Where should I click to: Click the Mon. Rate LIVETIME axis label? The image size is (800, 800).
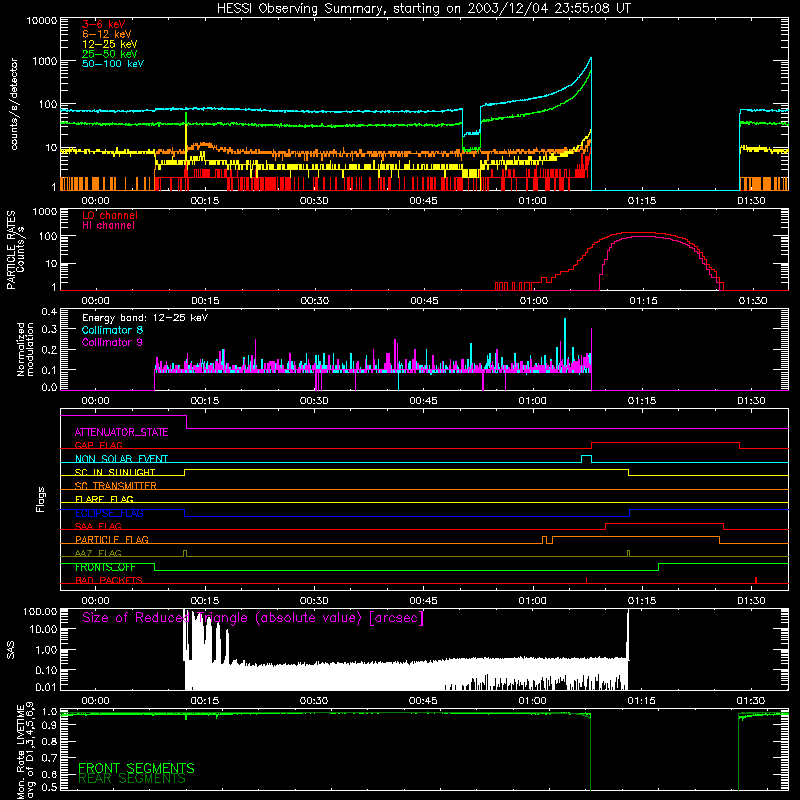tap(25, 751)
